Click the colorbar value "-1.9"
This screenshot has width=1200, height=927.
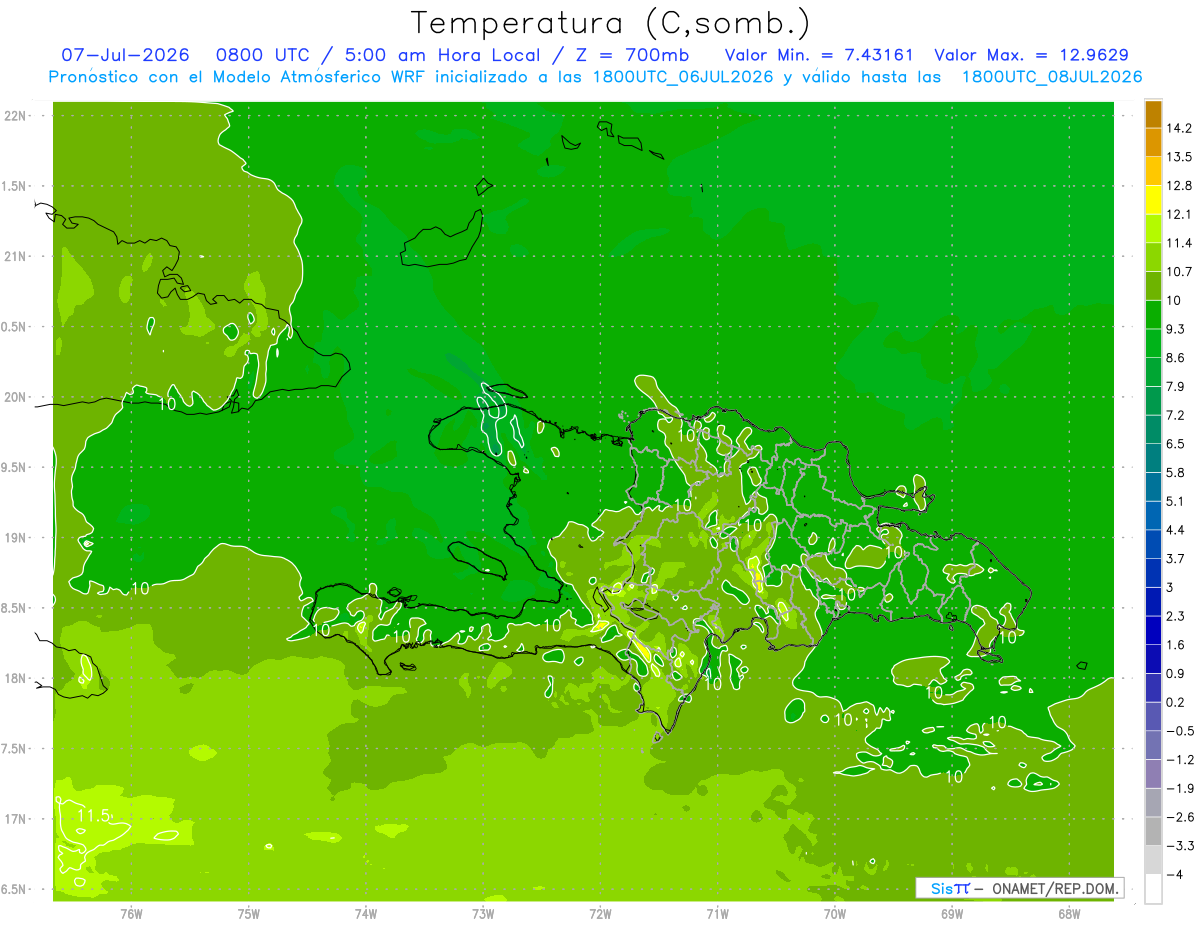tap(1179, 788)
